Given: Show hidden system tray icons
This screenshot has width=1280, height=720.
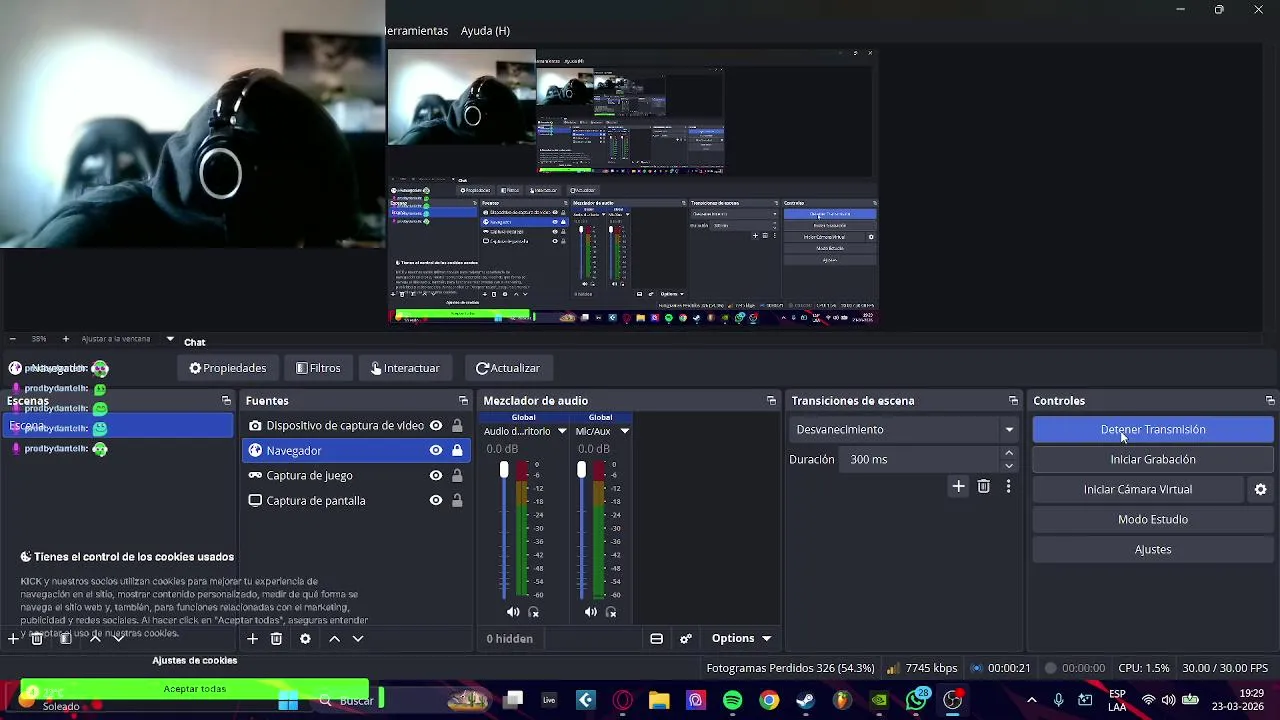Looking at the screenshot, I should (x=1032, y=700).
